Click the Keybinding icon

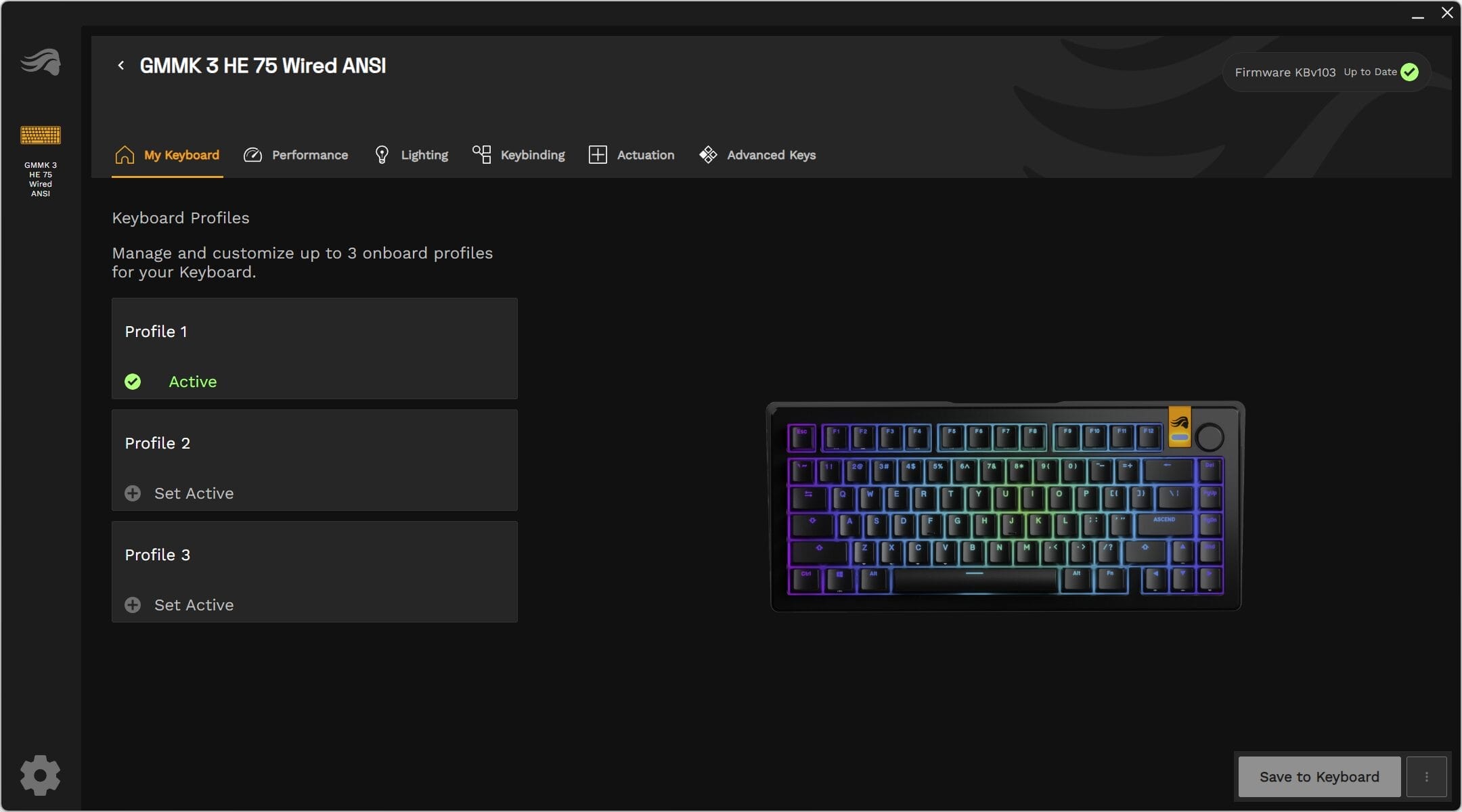(x=482, y=154)
